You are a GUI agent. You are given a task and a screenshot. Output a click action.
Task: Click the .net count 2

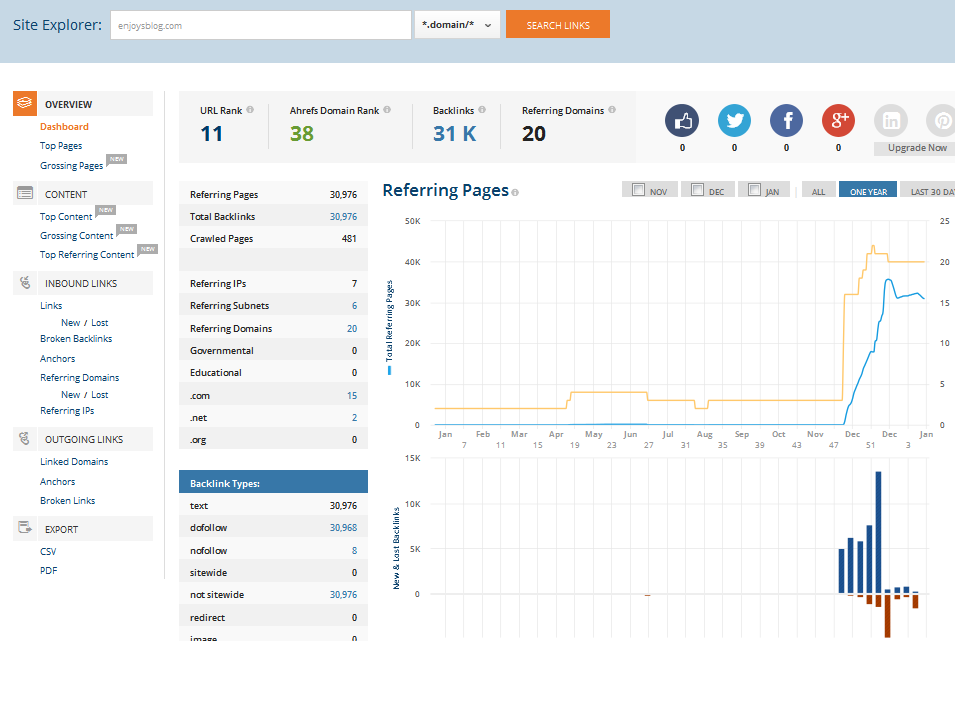[x=354, y=417]
